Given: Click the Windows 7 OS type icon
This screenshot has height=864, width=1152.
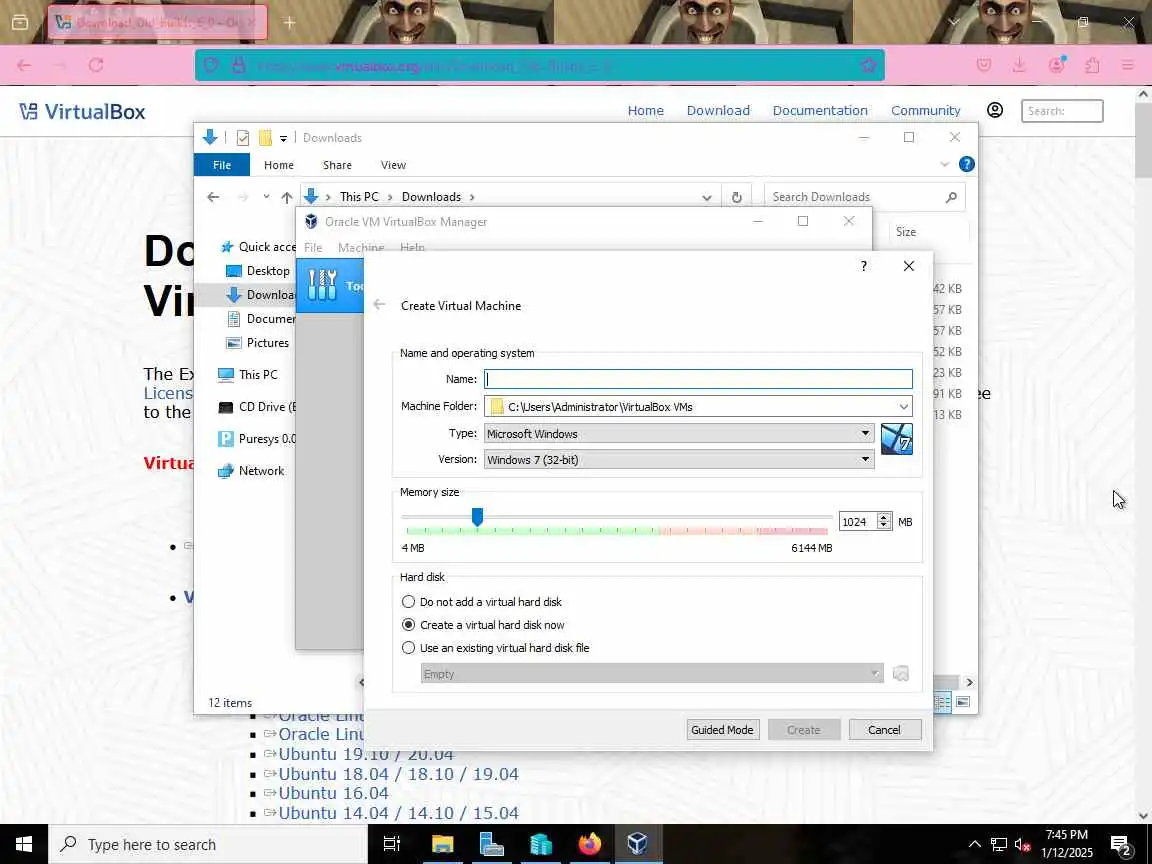Looking at the screenshot, I should coord(896,439).
